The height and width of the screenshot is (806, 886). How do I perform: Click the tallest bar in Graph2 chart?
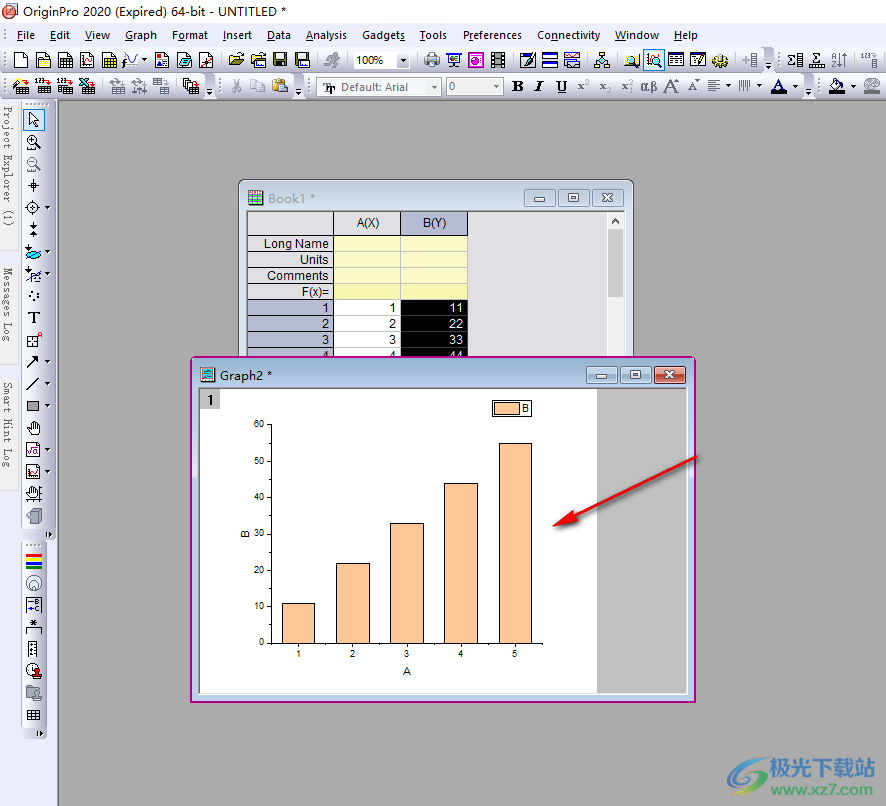[x=515, y=543]
